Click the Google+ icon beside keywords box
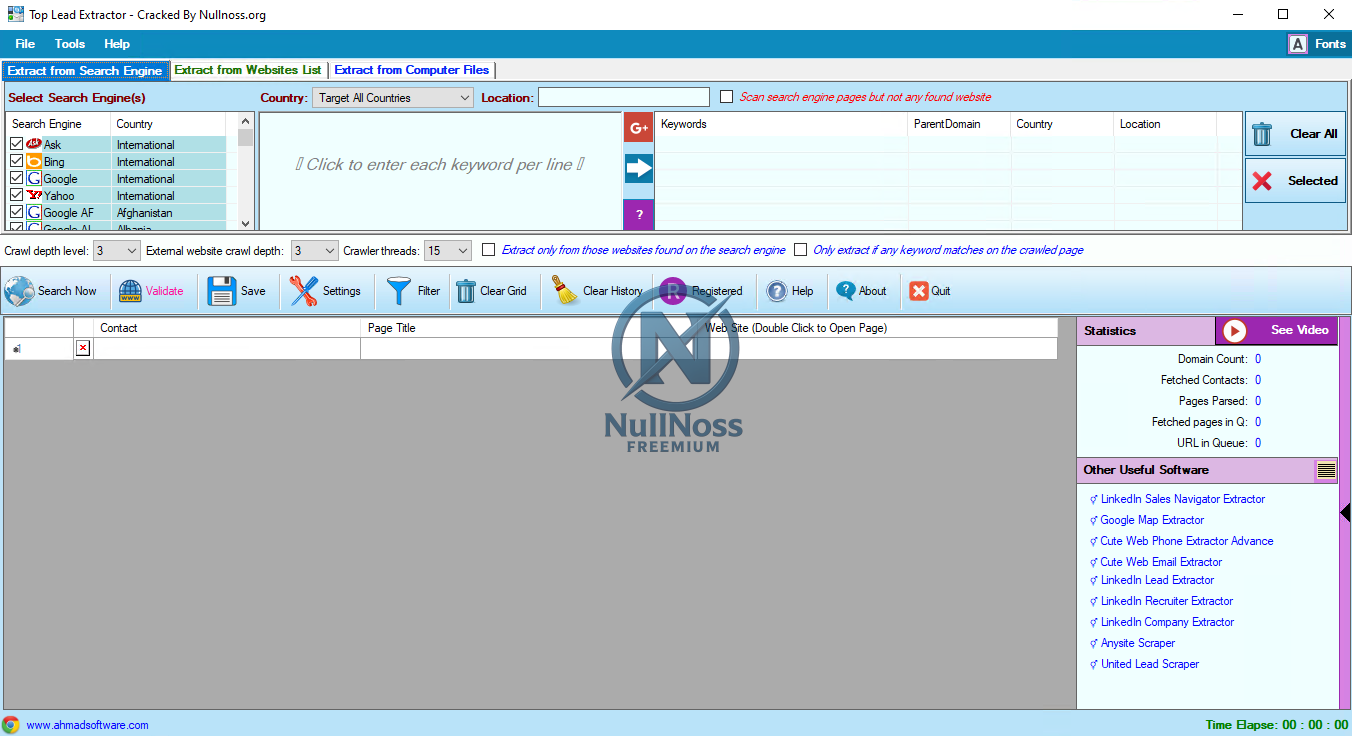The width and height of the screenshot is (1352, 736). 638,128
